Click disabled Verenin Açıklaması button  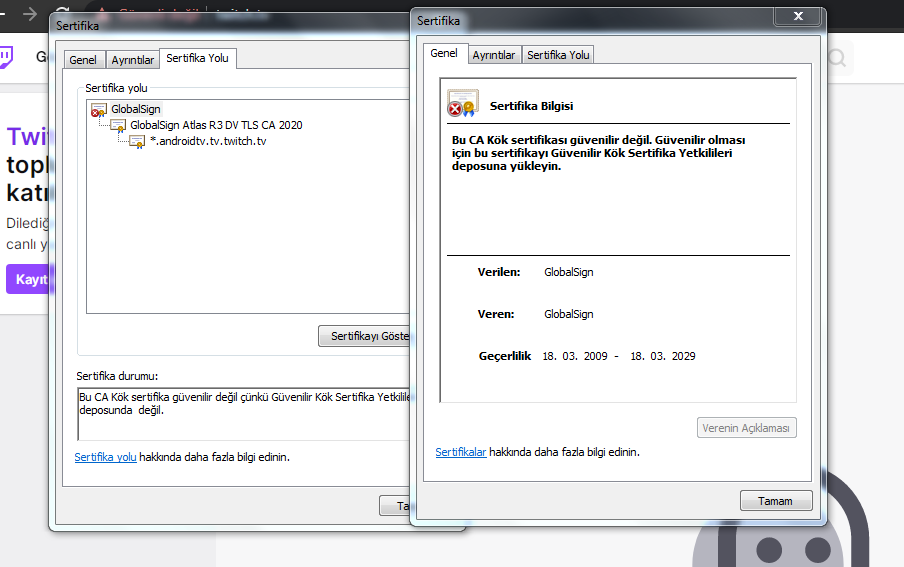(747, 428)
